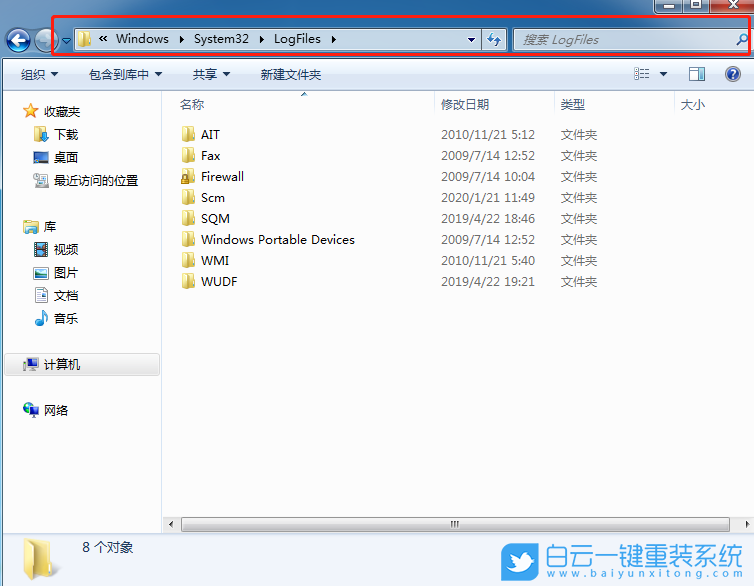Click the Fax folder icon

(x=188, y=155)
